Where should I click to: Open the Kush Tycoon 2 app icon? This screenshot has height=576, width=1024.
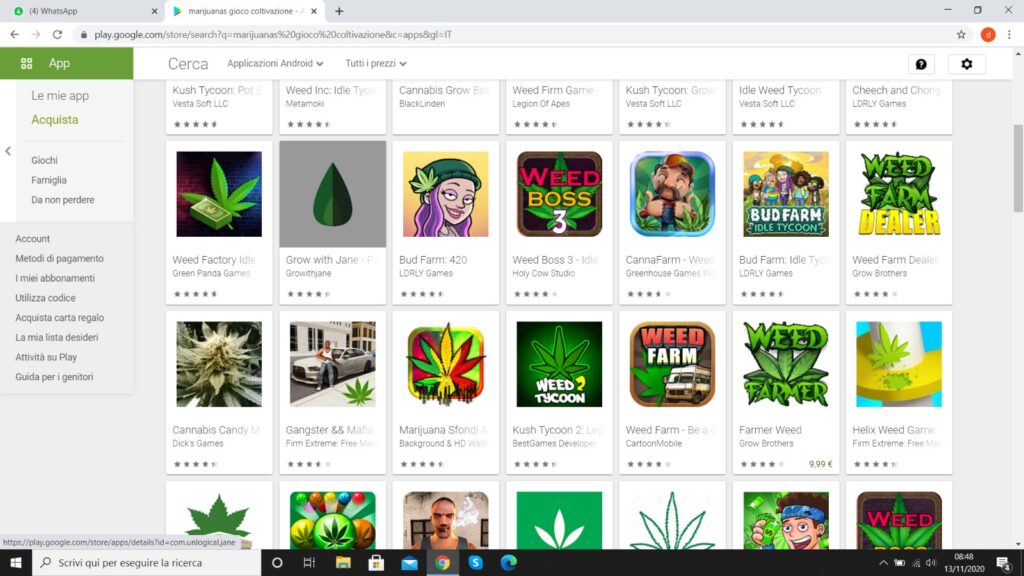point(559,364)
